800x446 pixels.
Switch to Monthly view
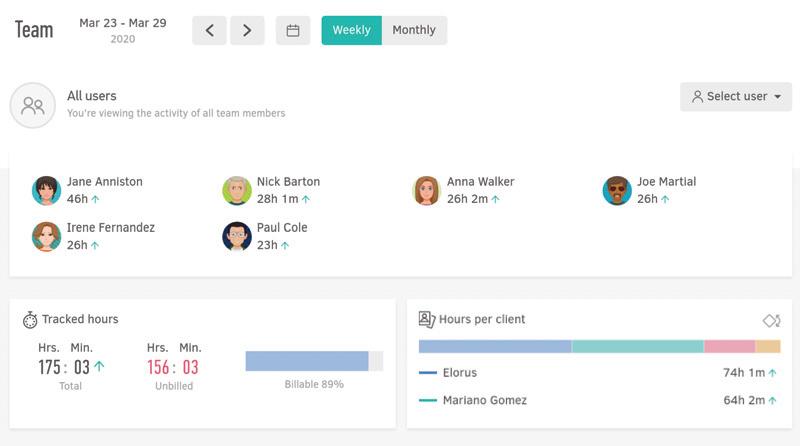point(414,30)
